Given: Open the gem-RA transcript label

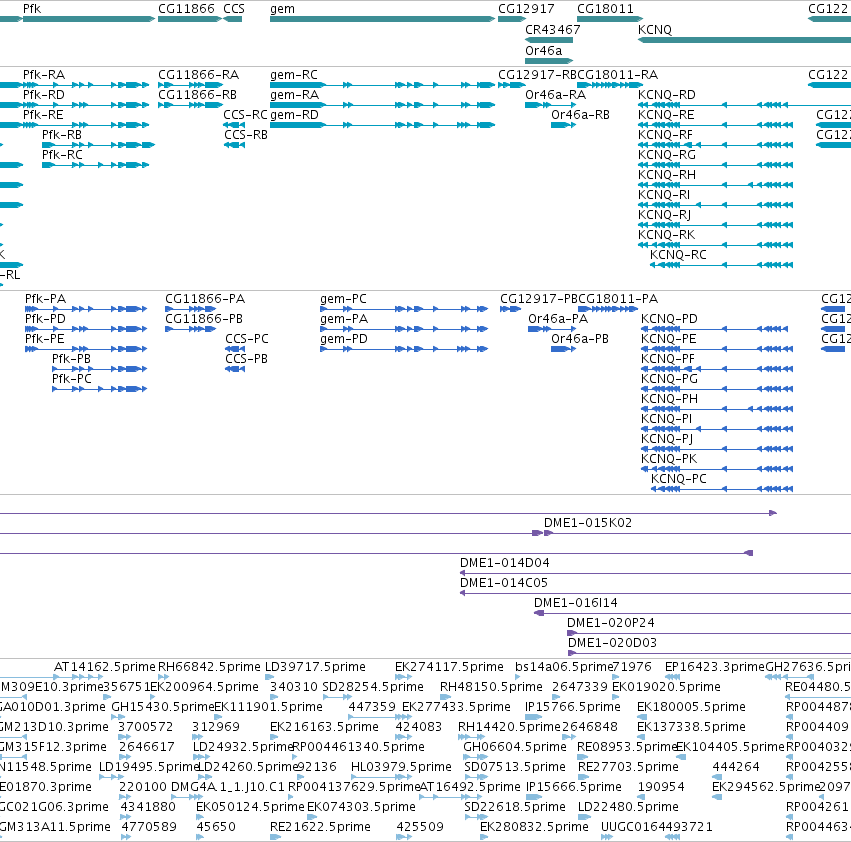Looking at the screenshot, I should click(295, 94).
